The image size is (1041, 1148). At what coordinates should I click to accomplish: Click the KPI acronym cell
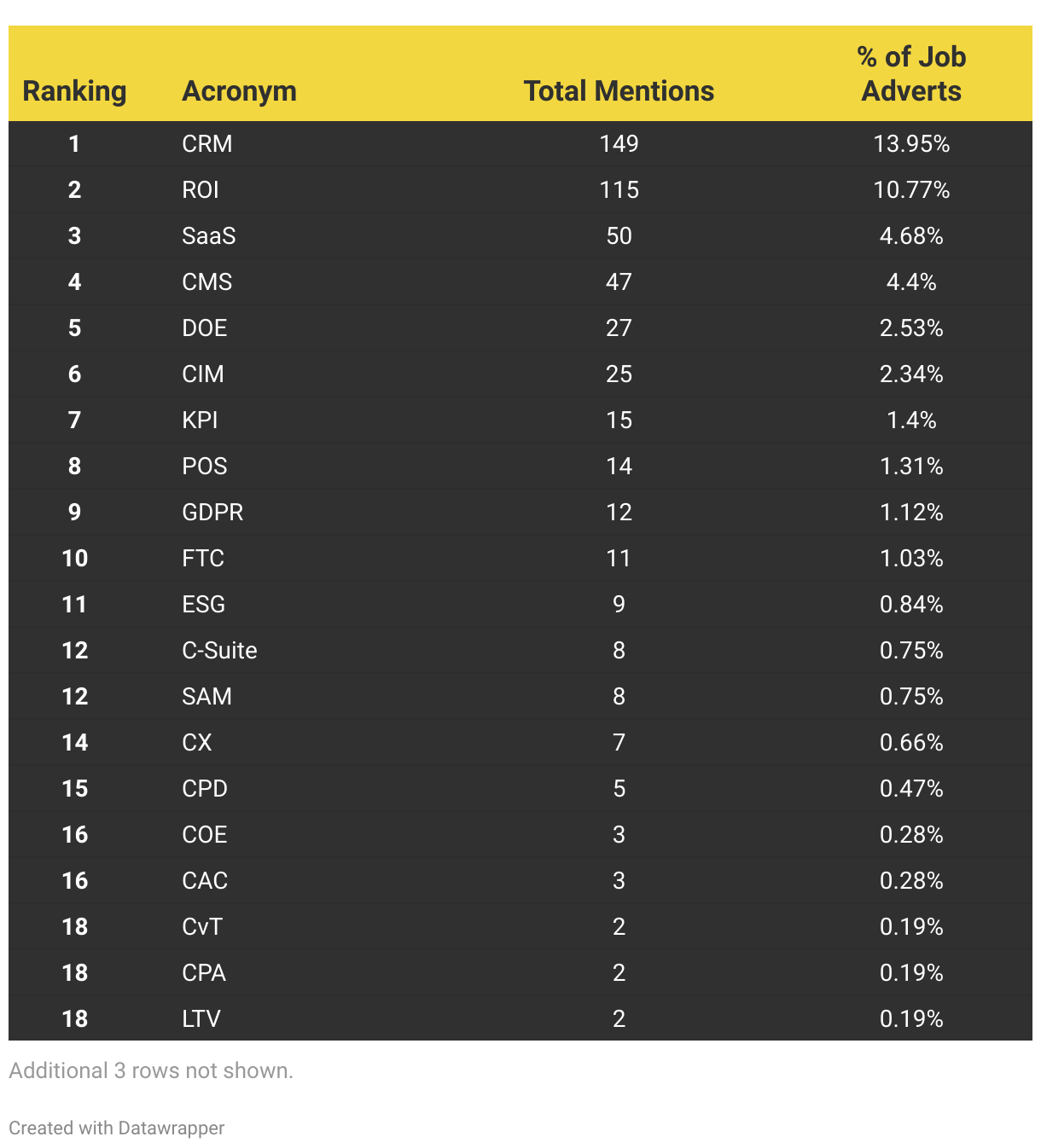(x=200, y=420)
